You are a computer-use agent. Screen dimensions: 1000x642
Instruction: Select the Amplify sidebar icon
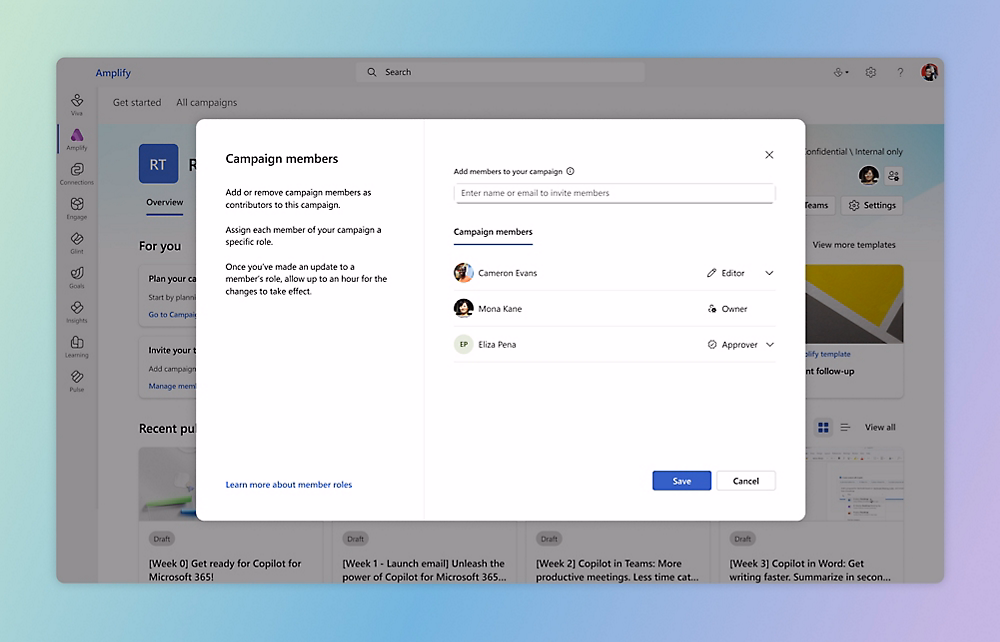click(x=77, y=139)
